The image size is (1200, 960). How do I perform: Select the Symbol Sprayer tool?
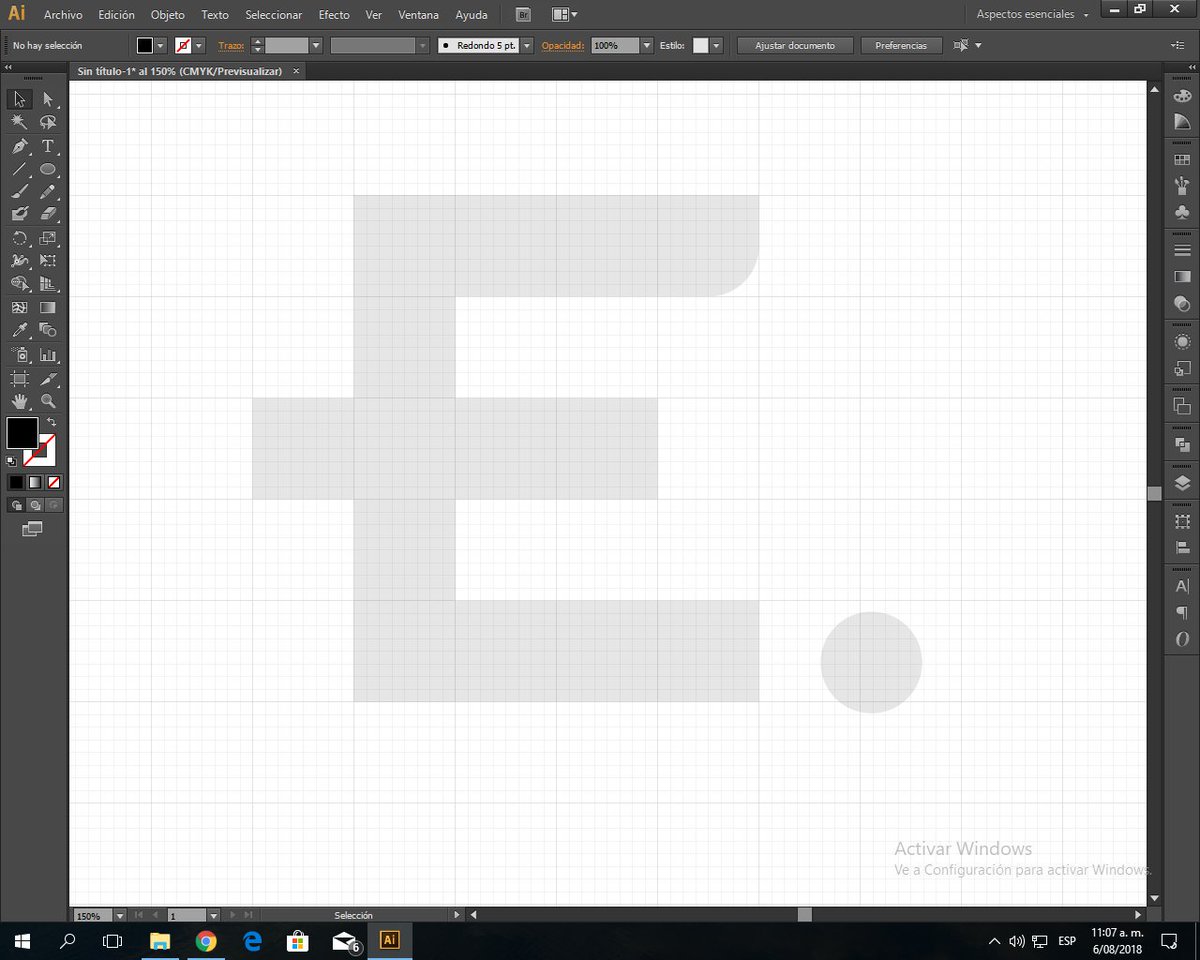pyautogui.click(x=19, y=355)
